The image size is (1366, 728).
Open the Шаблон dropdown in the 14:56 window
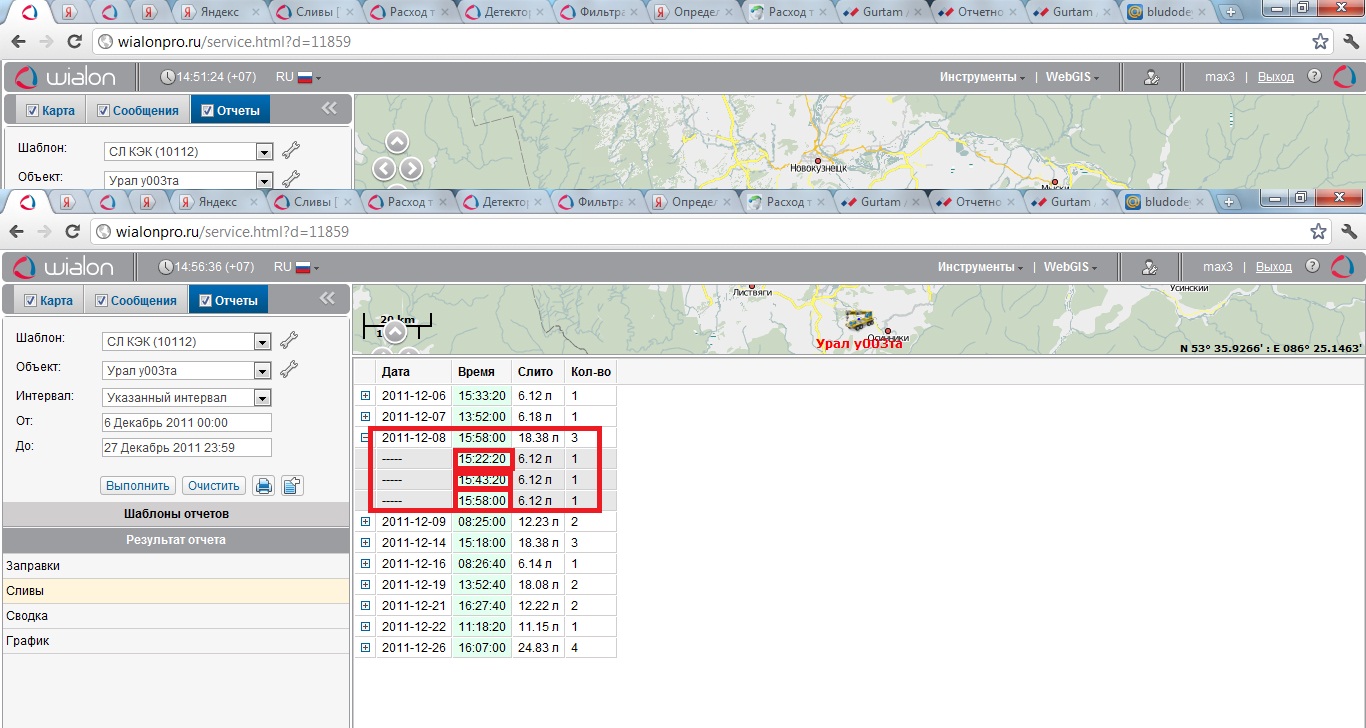[x=263, y=342]
